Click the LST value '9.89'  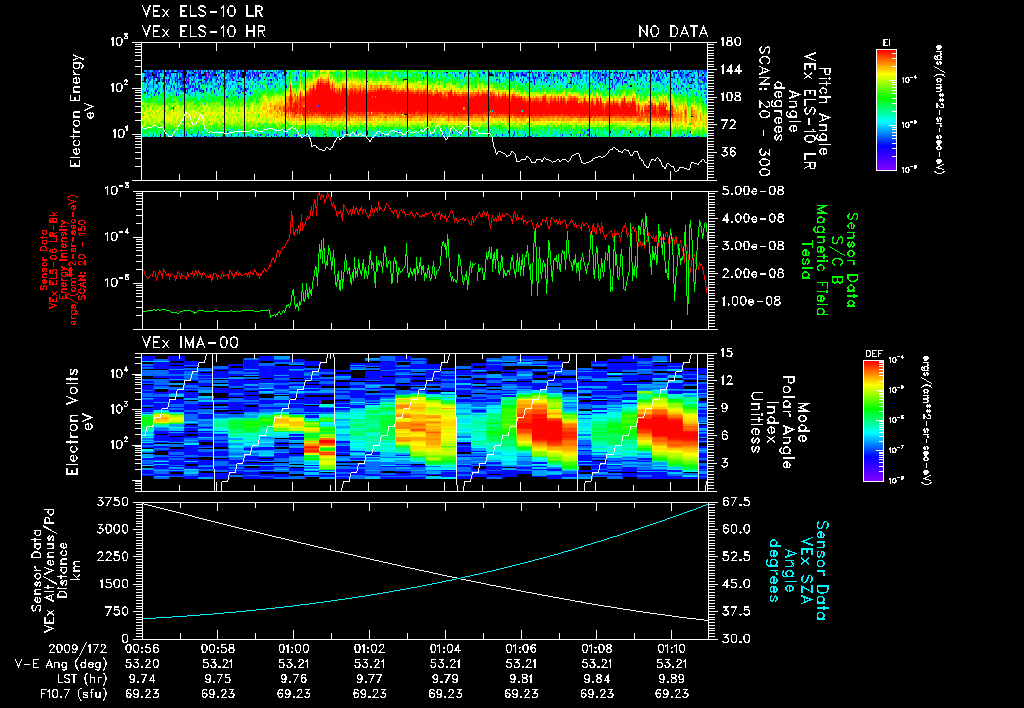click(673, 679)
